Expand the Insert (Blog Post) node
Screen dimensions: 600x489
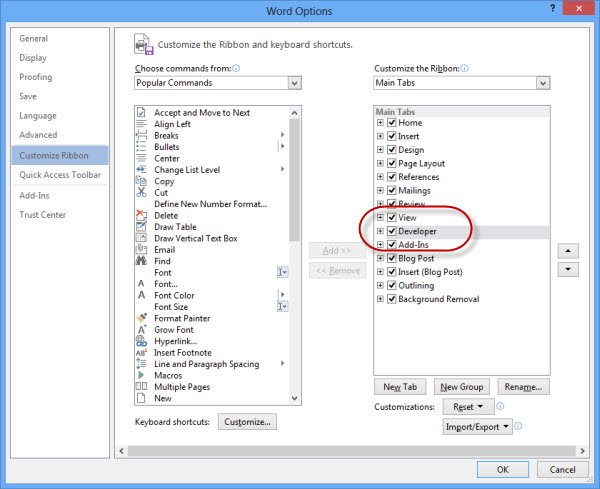point(380,272)
